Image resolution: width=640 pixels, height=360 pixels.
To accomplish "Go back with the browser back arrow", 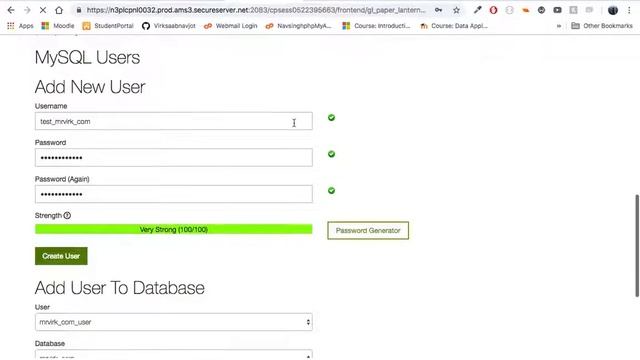I will (x=11, y=10).
